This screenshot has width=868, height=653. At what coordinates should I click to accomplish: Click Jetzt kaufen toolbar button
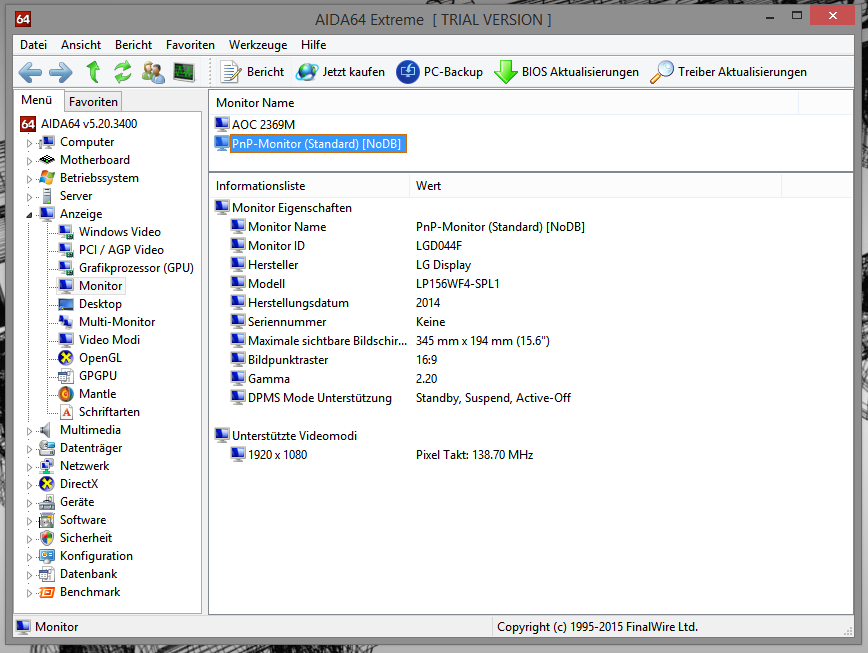pyautogui.click(x=340, y=72)
